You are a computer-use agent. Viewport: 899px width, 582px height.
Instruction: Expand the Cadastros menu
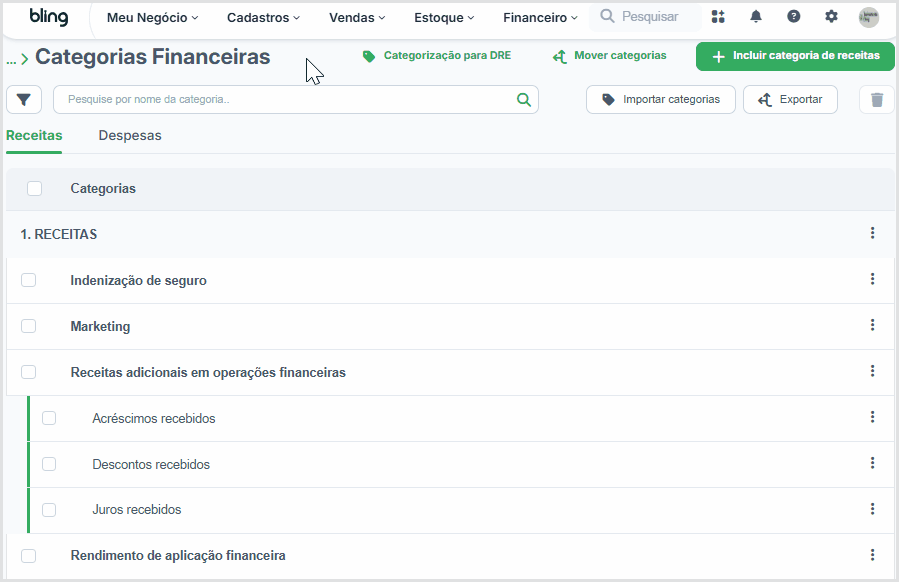(263, 18)
